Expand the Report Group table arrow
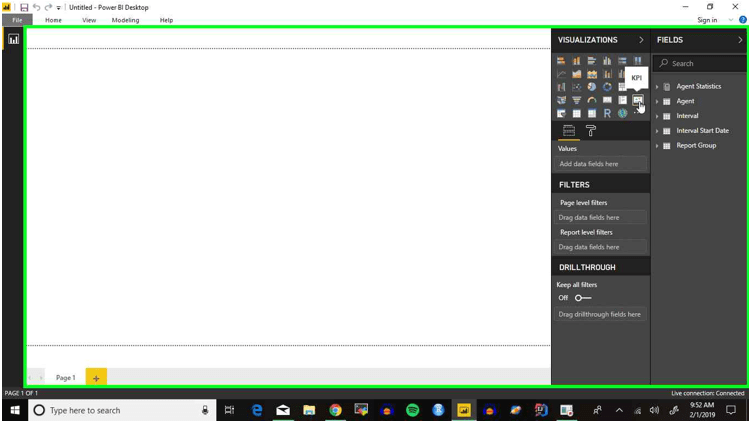750x422 pixels. (x=657, y=146)
